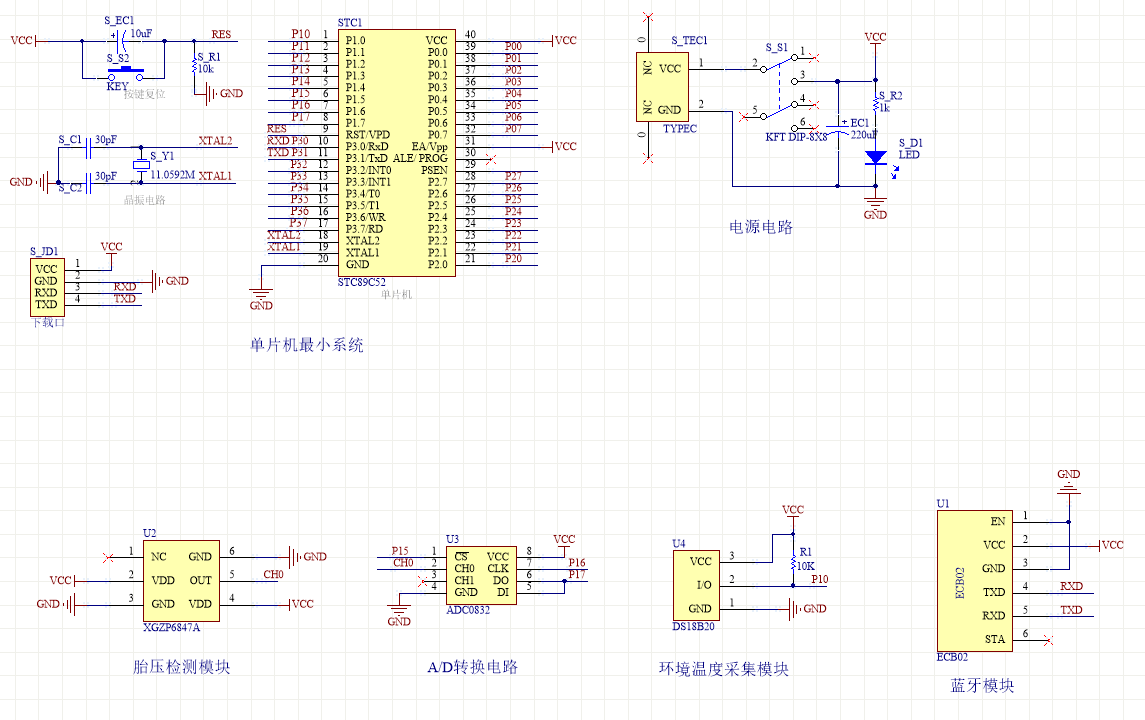Click the EA/Vpp pin name inside STC1
This screenshot has width=1145, height=720.
pyautogui.click(x=429, y=146)
